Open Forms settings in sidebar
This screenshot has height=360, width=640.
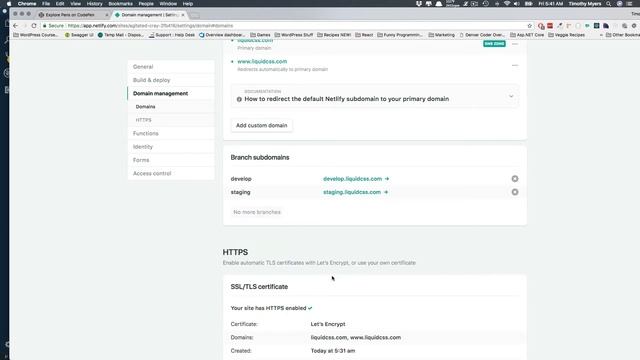[171, 160]
